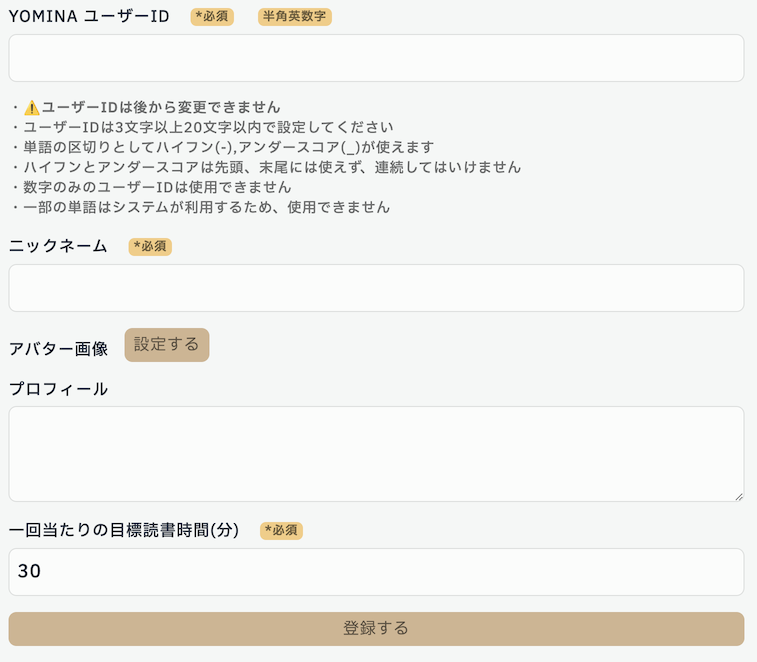
Task: Click the 数字のみのユーザーID rule text
Action: pyautogui.click(x=157, y=187)
